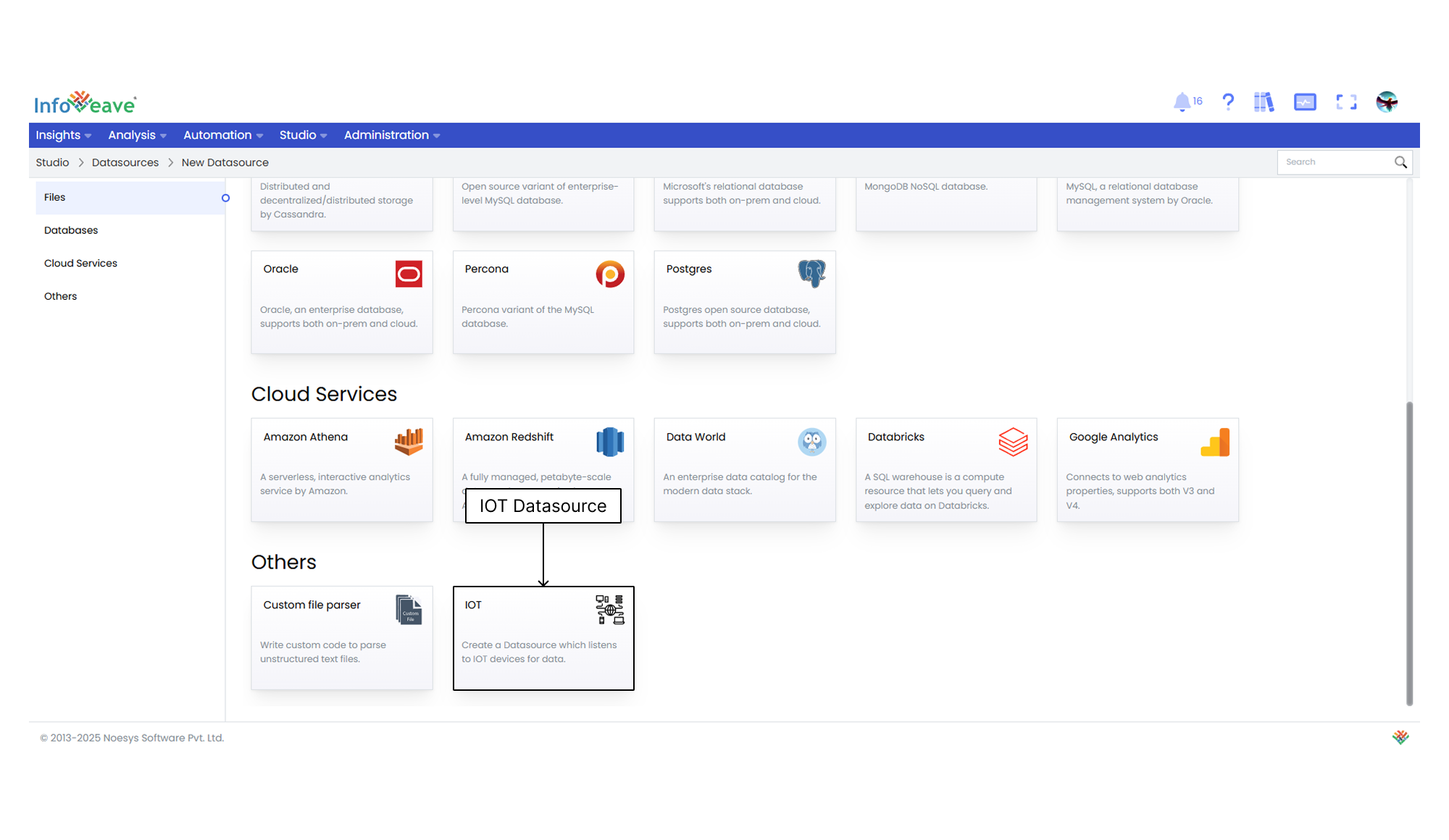
Task: Click the Databricks stacked layers icon
Action: (1013, 442)
